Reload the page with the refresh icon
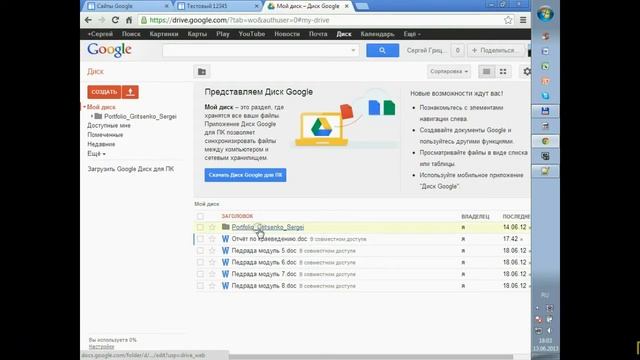This screenshot has width=640, height=360. [115, 20]
